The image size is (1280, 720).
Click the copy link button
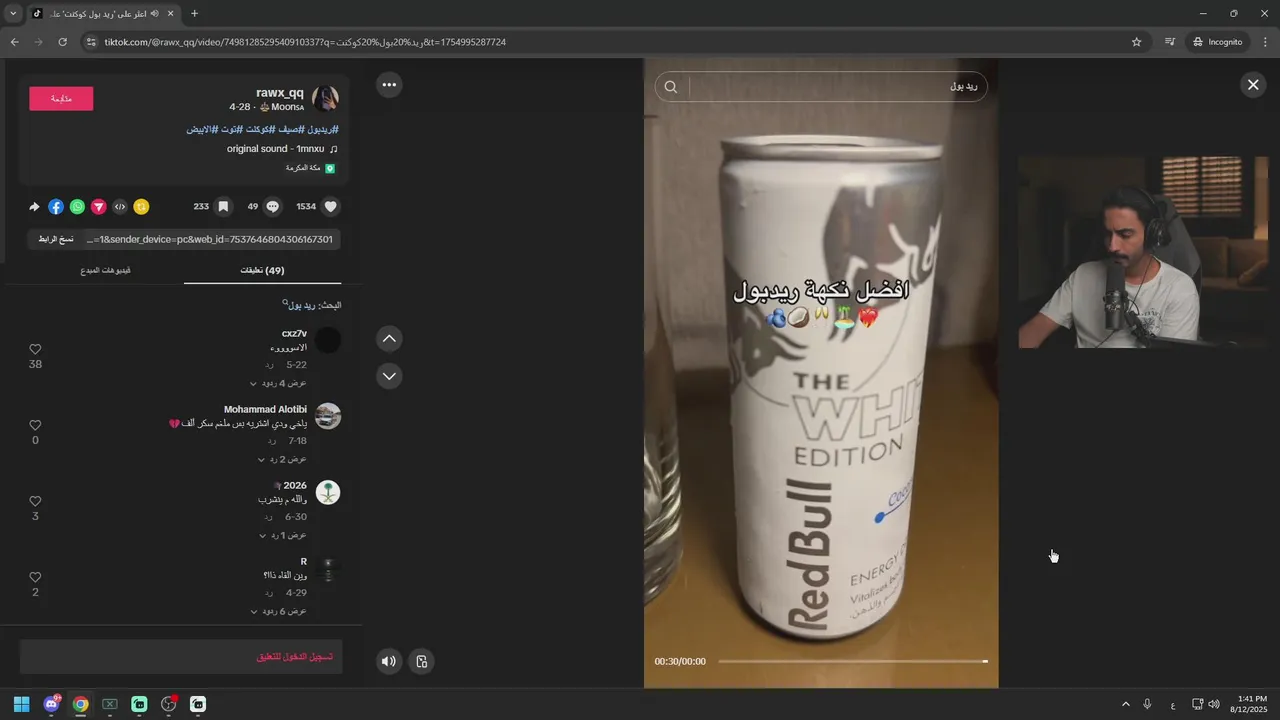(56, 239)
